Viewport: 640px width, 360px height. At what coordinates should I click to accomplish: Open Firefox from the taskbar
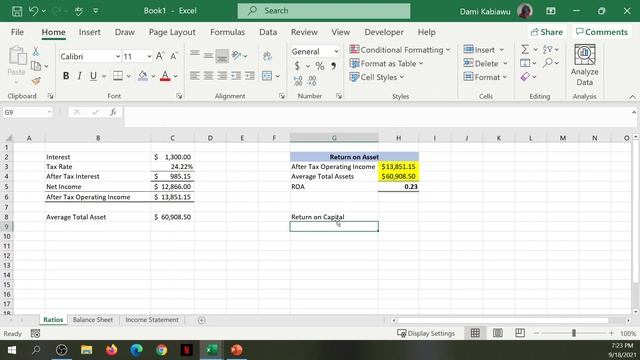[x=111, y=350]
